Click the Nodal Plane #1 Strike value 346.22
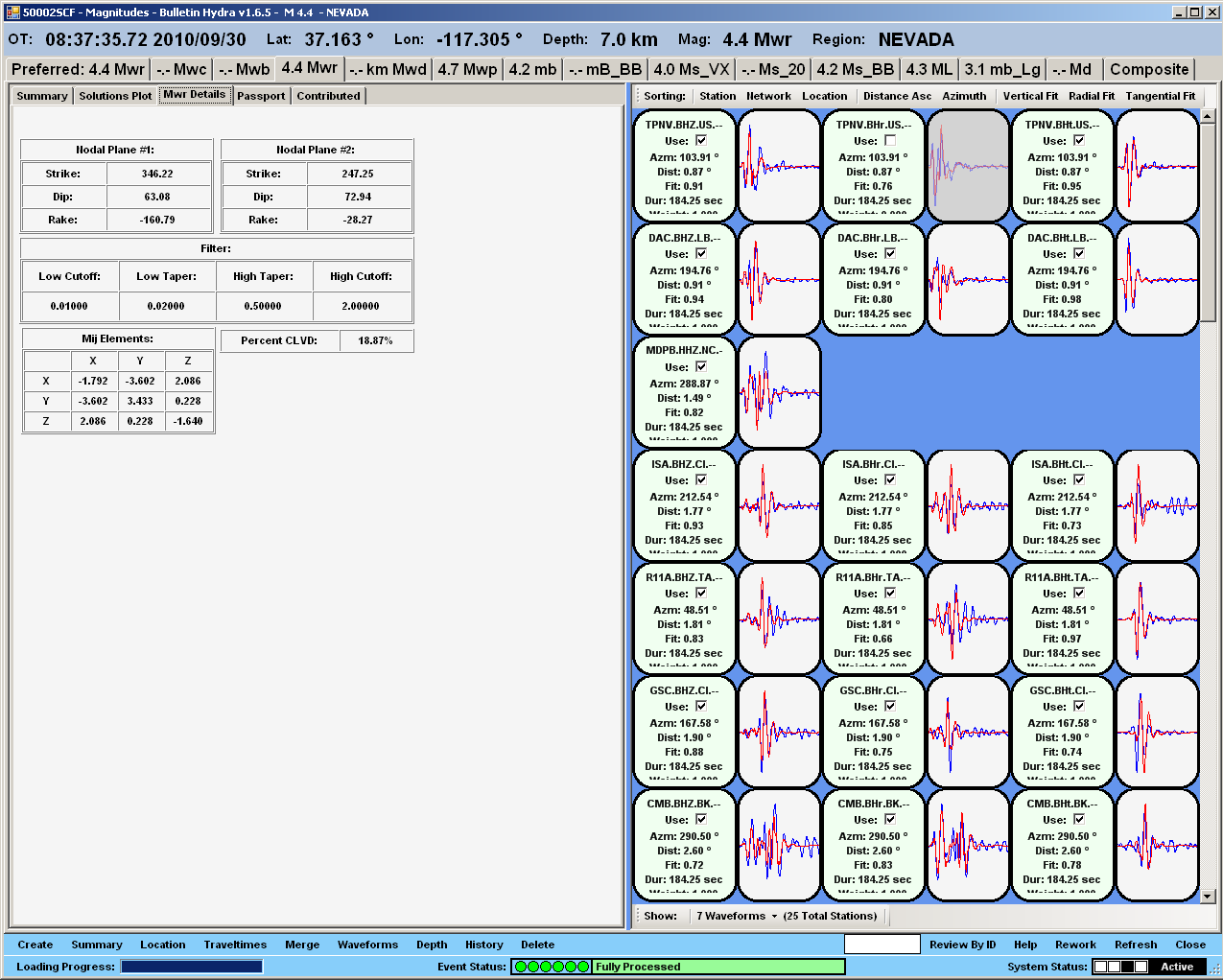Image resolution: width=1223 pixels, height=980 pixels. 157,174
